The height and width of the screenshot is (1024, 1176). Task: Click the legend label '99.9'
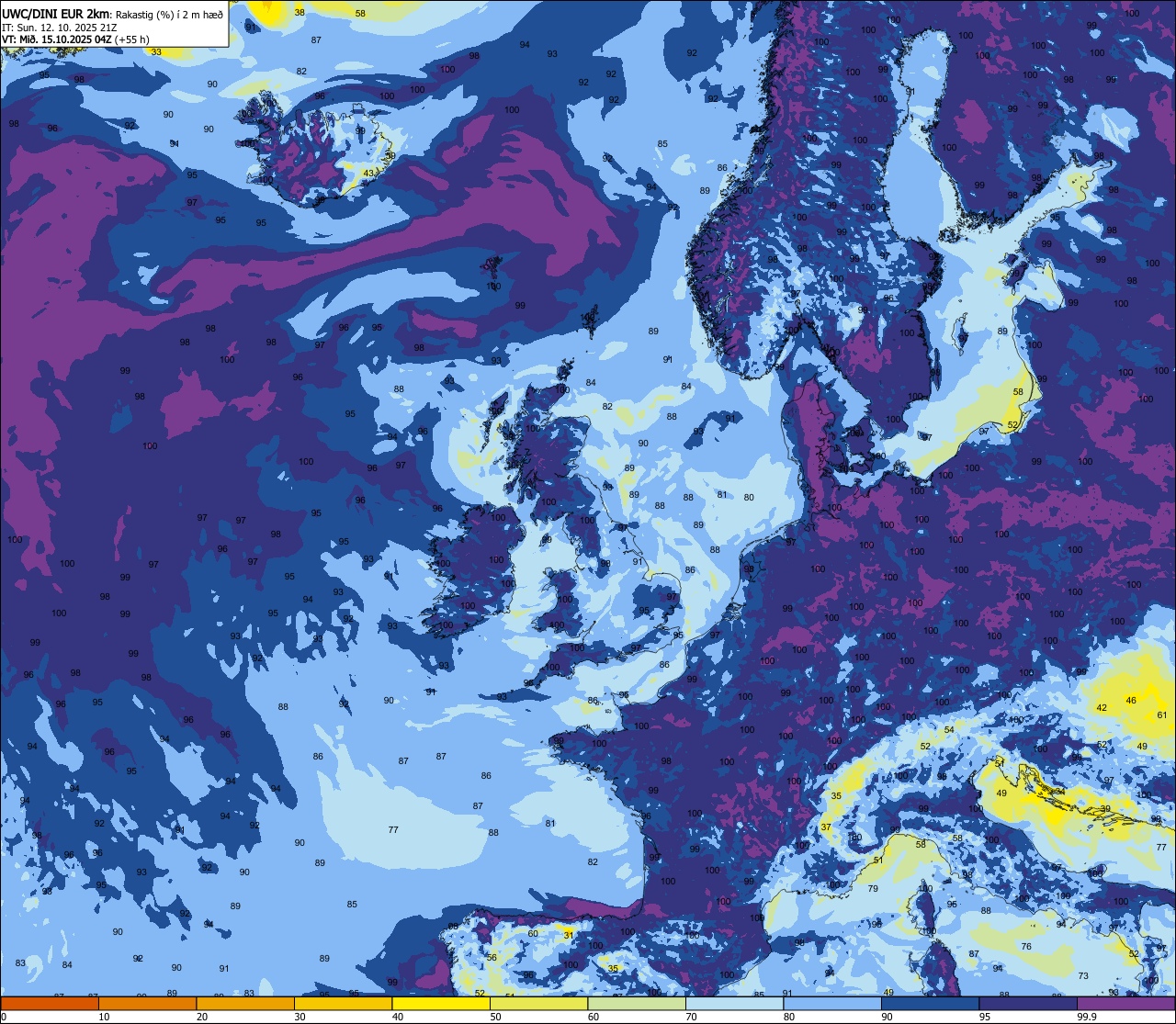(1088, 1017)
